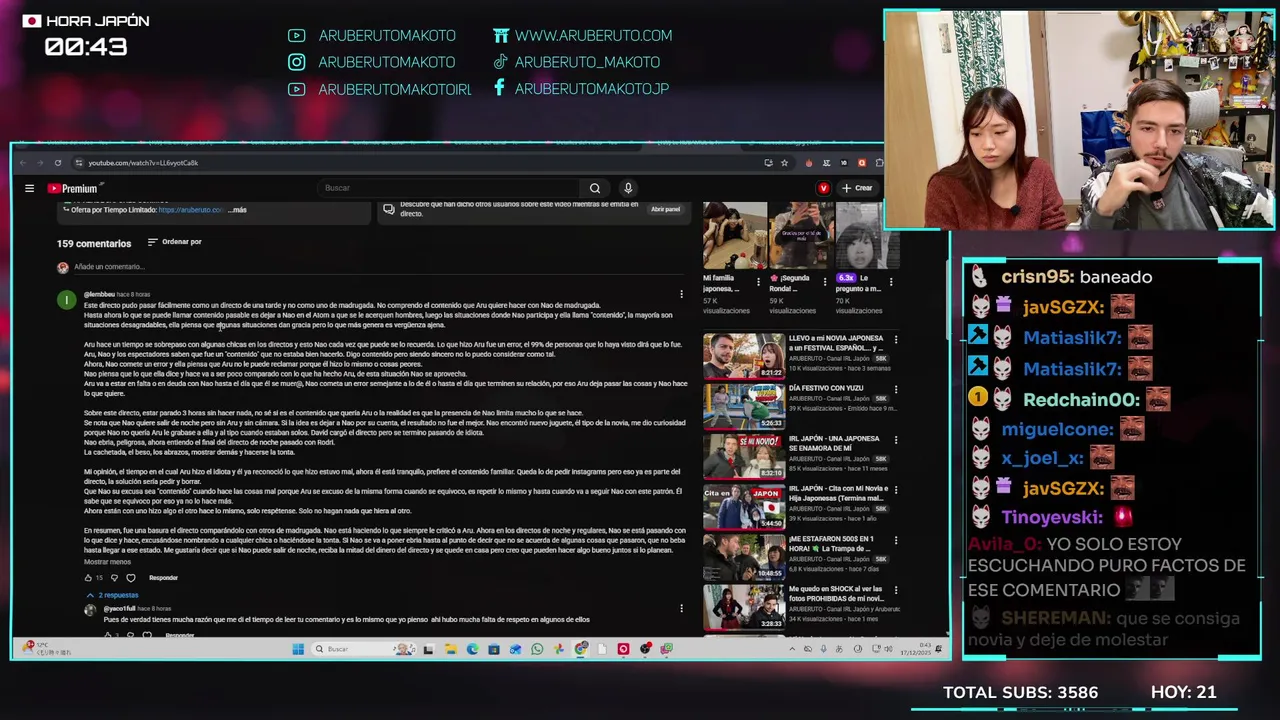1280x720 pixels.
Task: Collapse the 2 respuestas thread
Action: [x=112, y=595]
